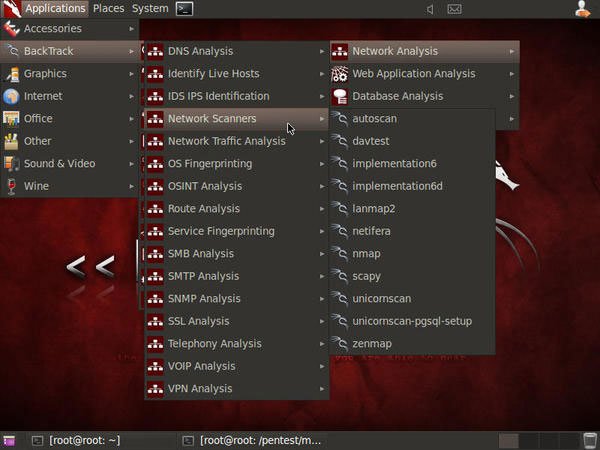Click the Wine glass icon
The image size is (600, 450).
coord(11,186)
